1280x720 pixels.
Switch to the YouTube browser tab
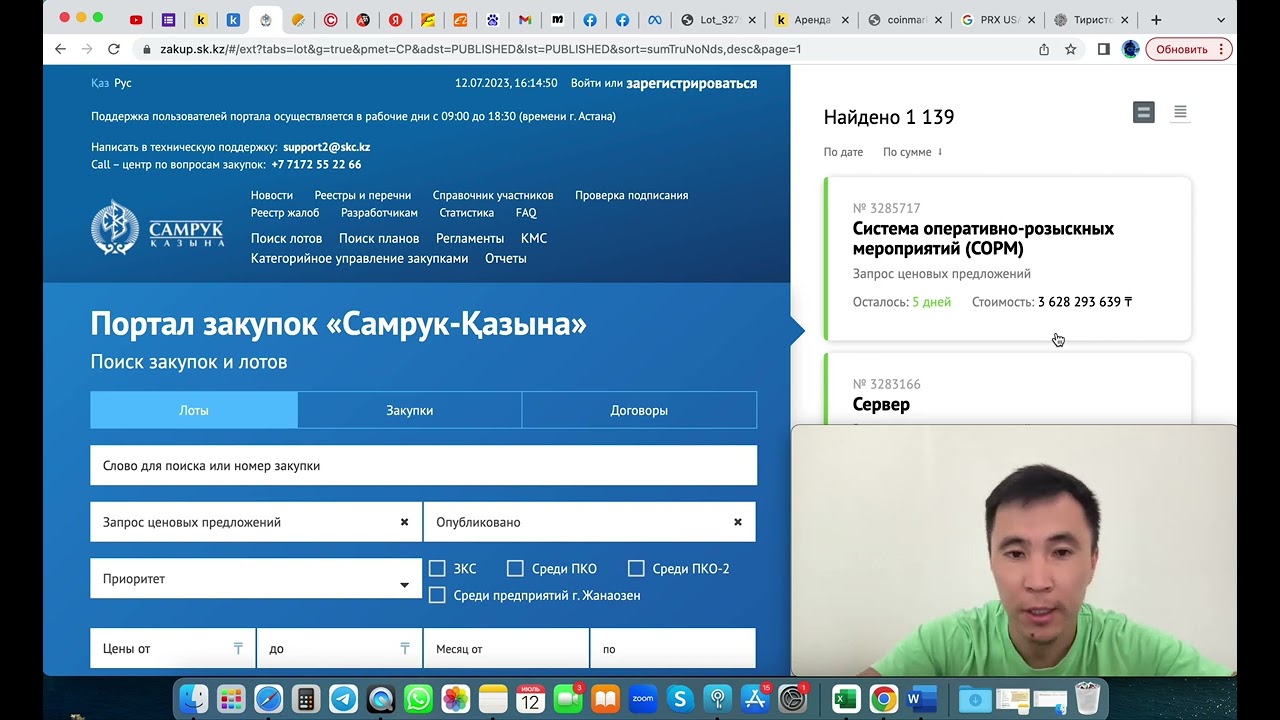(136, 19)
